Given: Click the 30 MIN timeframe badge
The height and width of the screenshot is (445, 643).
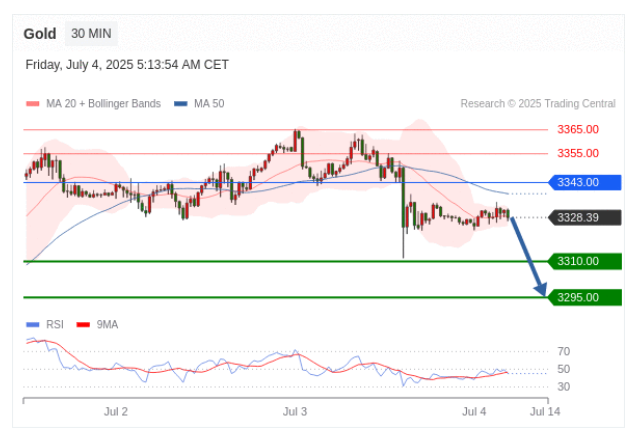Looking at the screenshot, I should click(91, 33).
